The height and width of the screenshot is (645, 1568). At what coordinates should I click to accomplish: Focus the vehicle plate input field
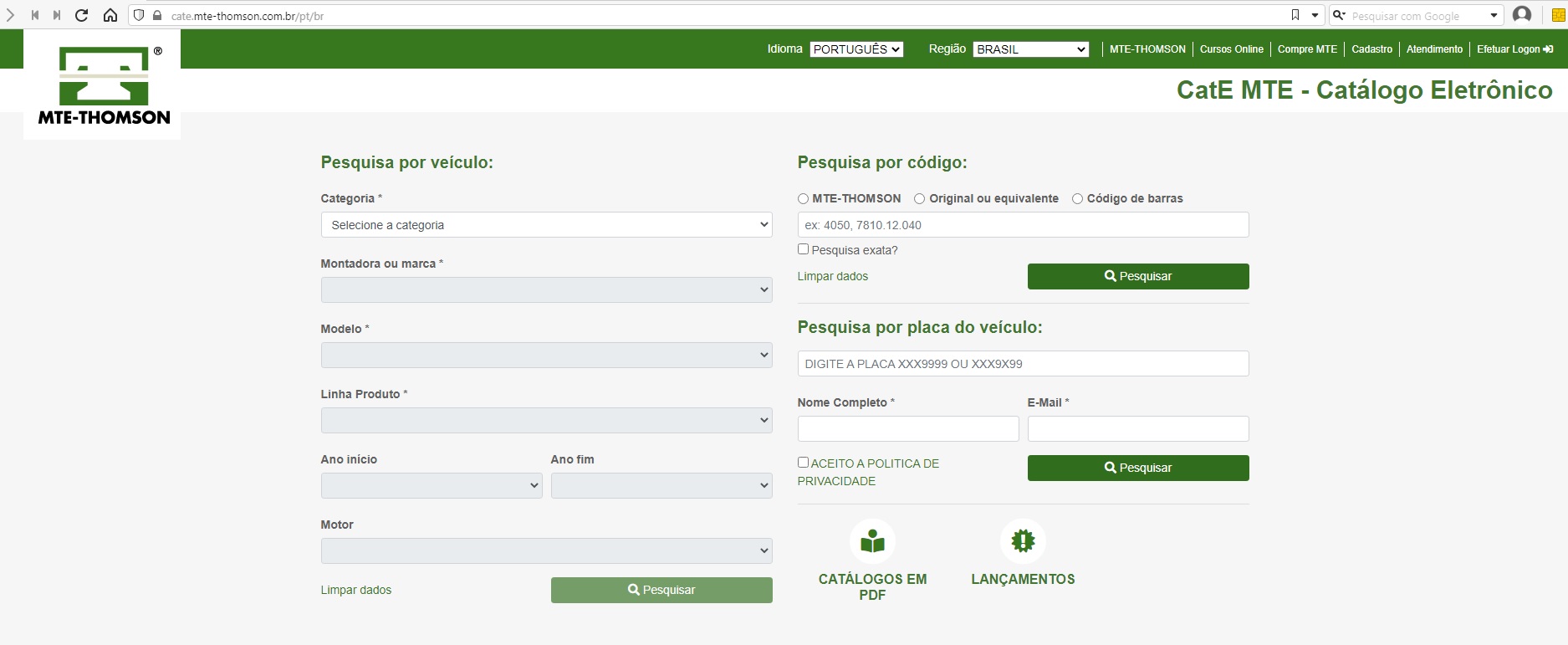pyautogui.click(x=1023, y=364)
